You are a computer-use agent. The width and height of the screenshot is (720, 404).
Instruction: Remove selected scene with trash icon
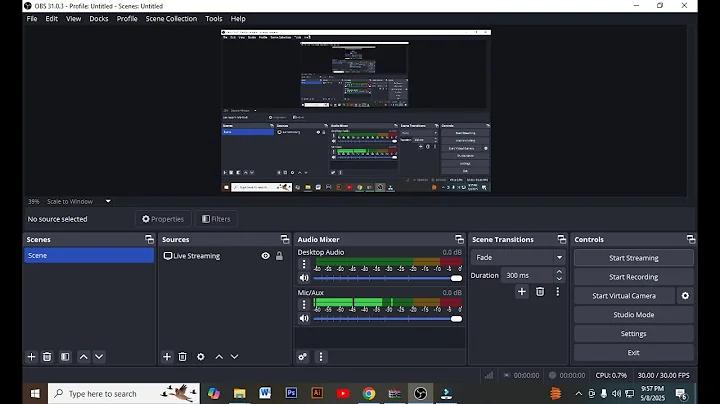(47, 357)
